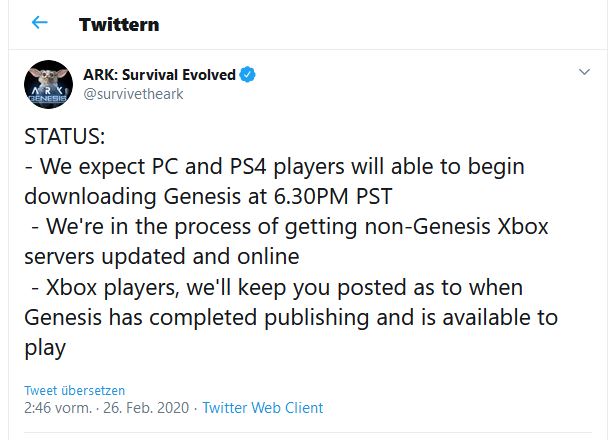Screen dimensions: 614x440
Task: Click line about non-Genesis Xbox process
Action: click(x=290, y=227)
